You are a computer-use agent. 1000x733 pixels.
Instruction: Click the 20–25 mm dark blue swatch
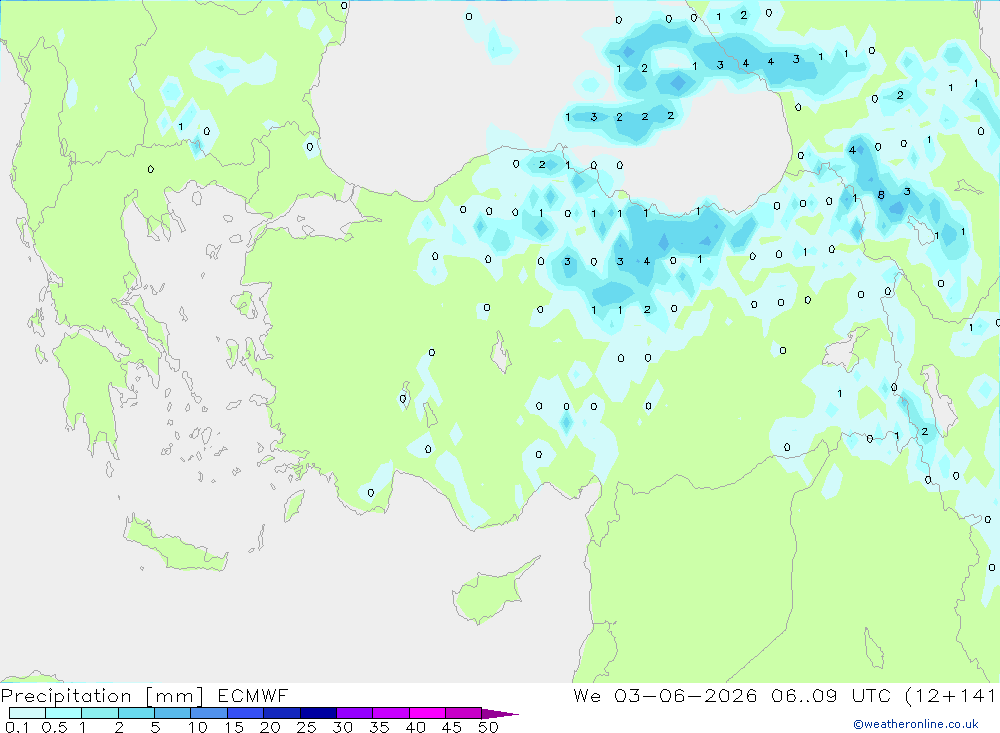coord(282,713)
